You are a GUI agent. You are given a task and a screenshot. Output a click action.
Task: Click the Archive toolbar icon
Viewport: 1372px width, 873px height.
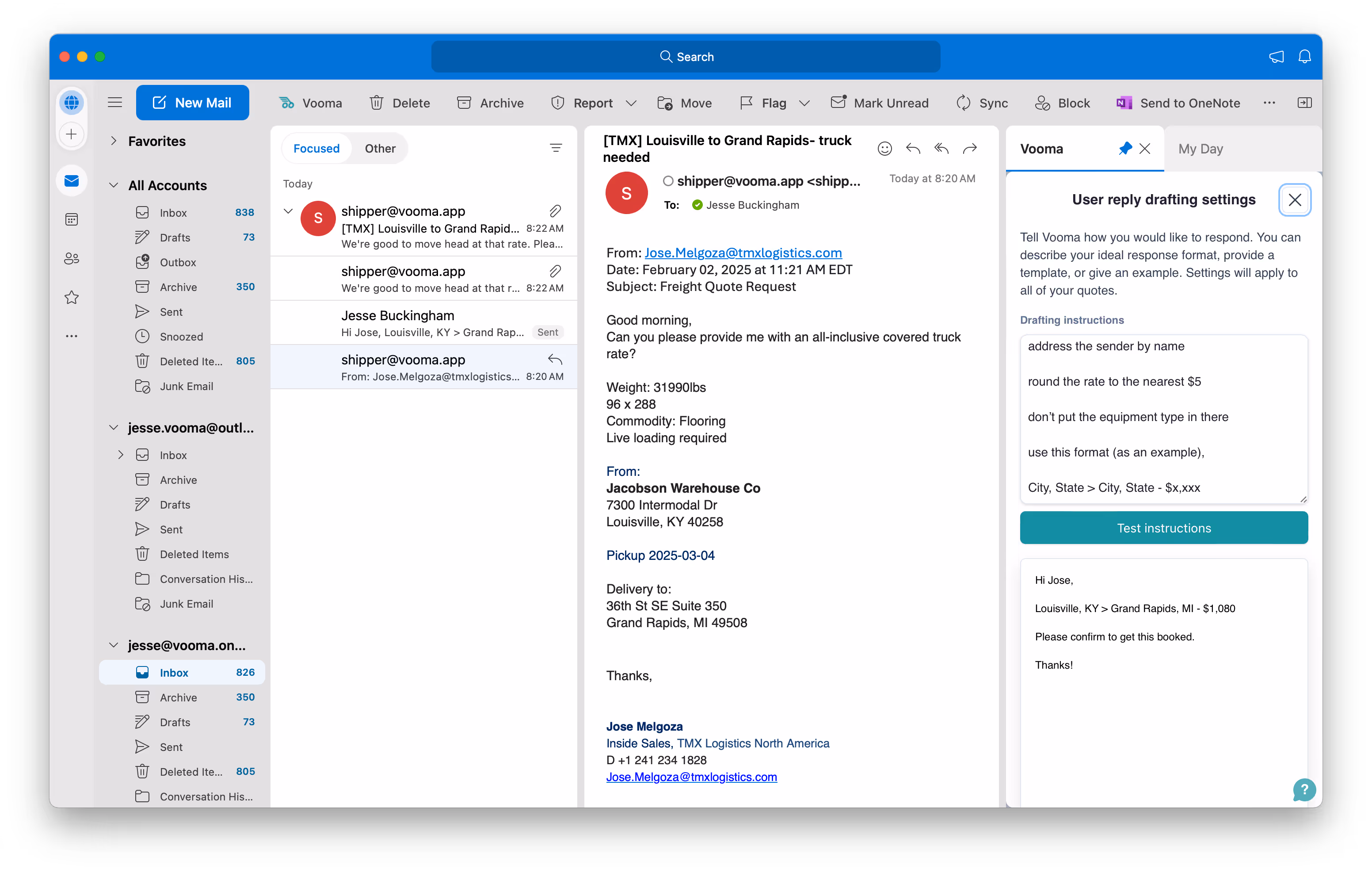point(464,103)
